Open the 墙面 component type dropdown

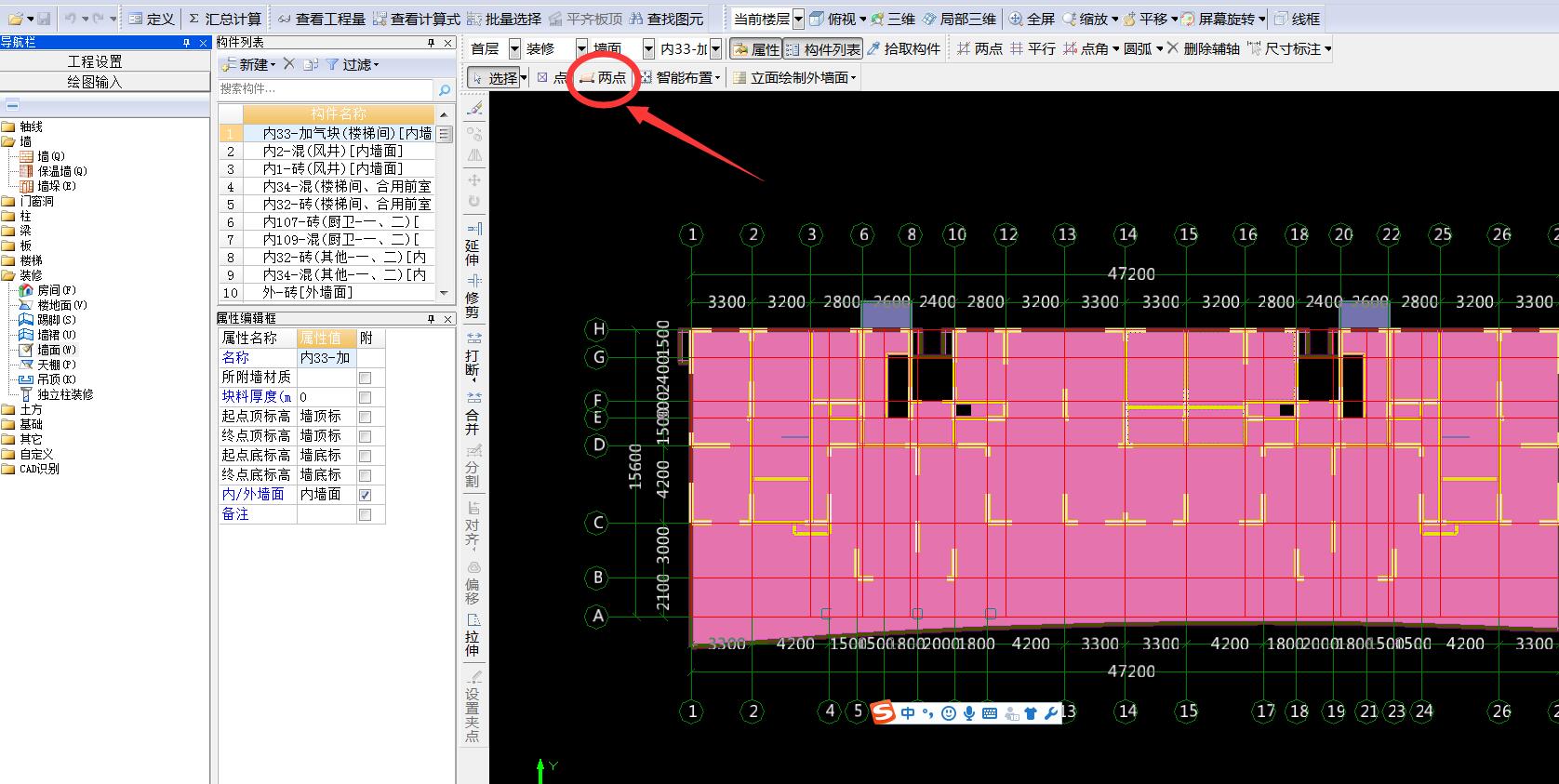[x=648, y=48]
